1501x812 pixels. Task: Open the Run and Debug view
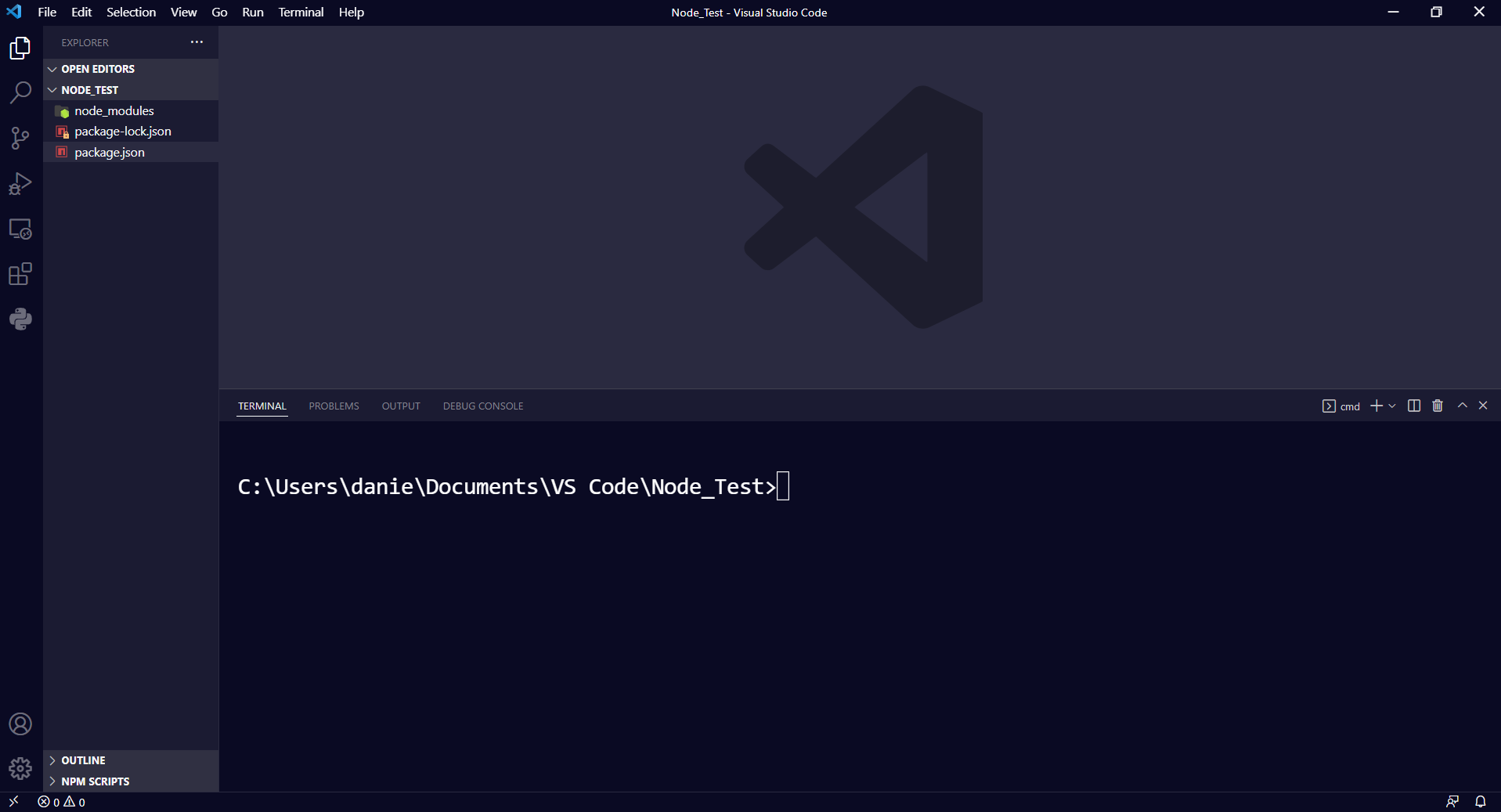[x=20, y=183]
